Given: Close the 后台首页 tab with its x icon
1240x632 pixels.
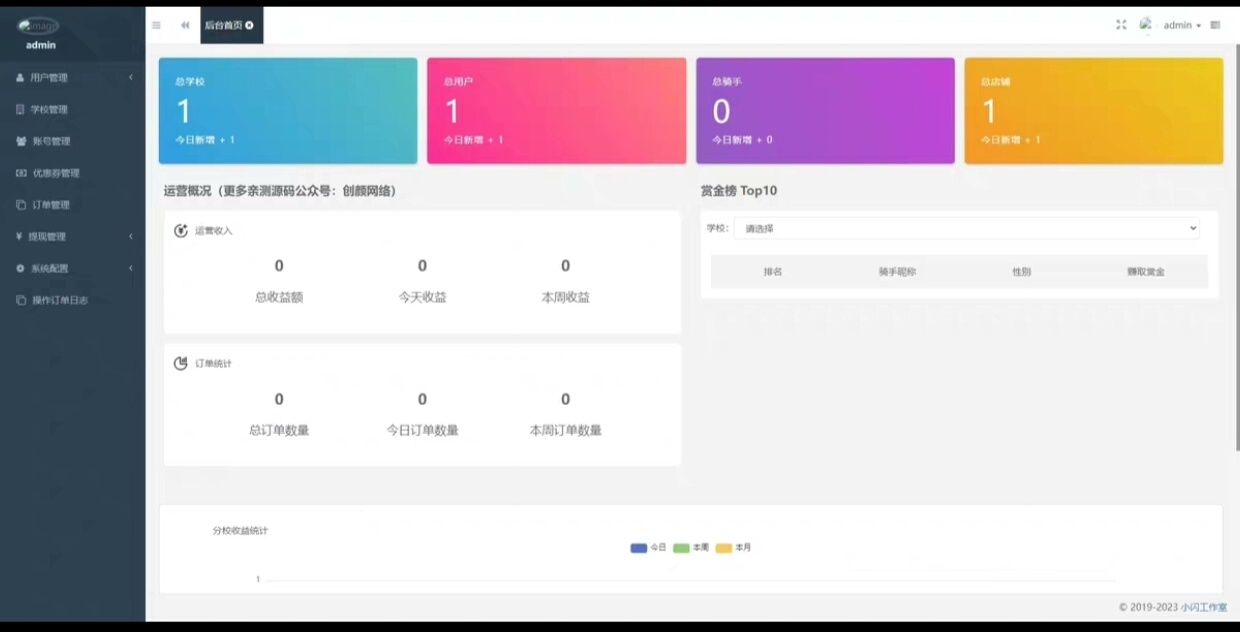Looking at the screenshot, I should click(x=249, y=25).
